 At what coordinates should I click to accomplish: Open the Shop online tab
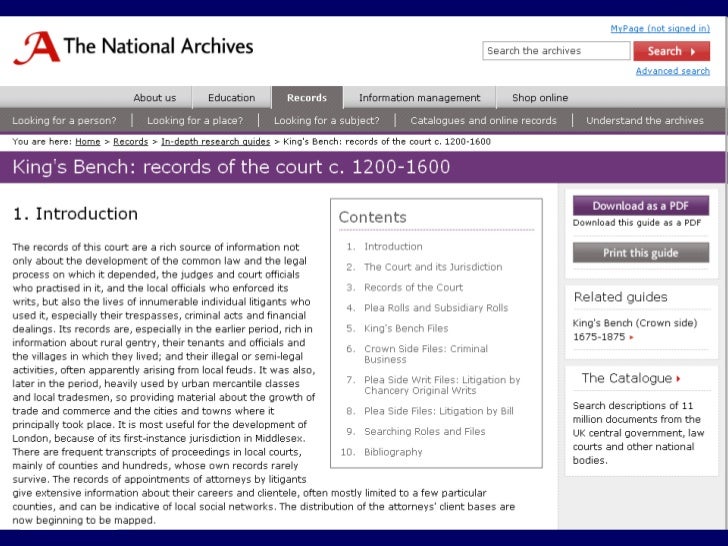tap(540, 98)
